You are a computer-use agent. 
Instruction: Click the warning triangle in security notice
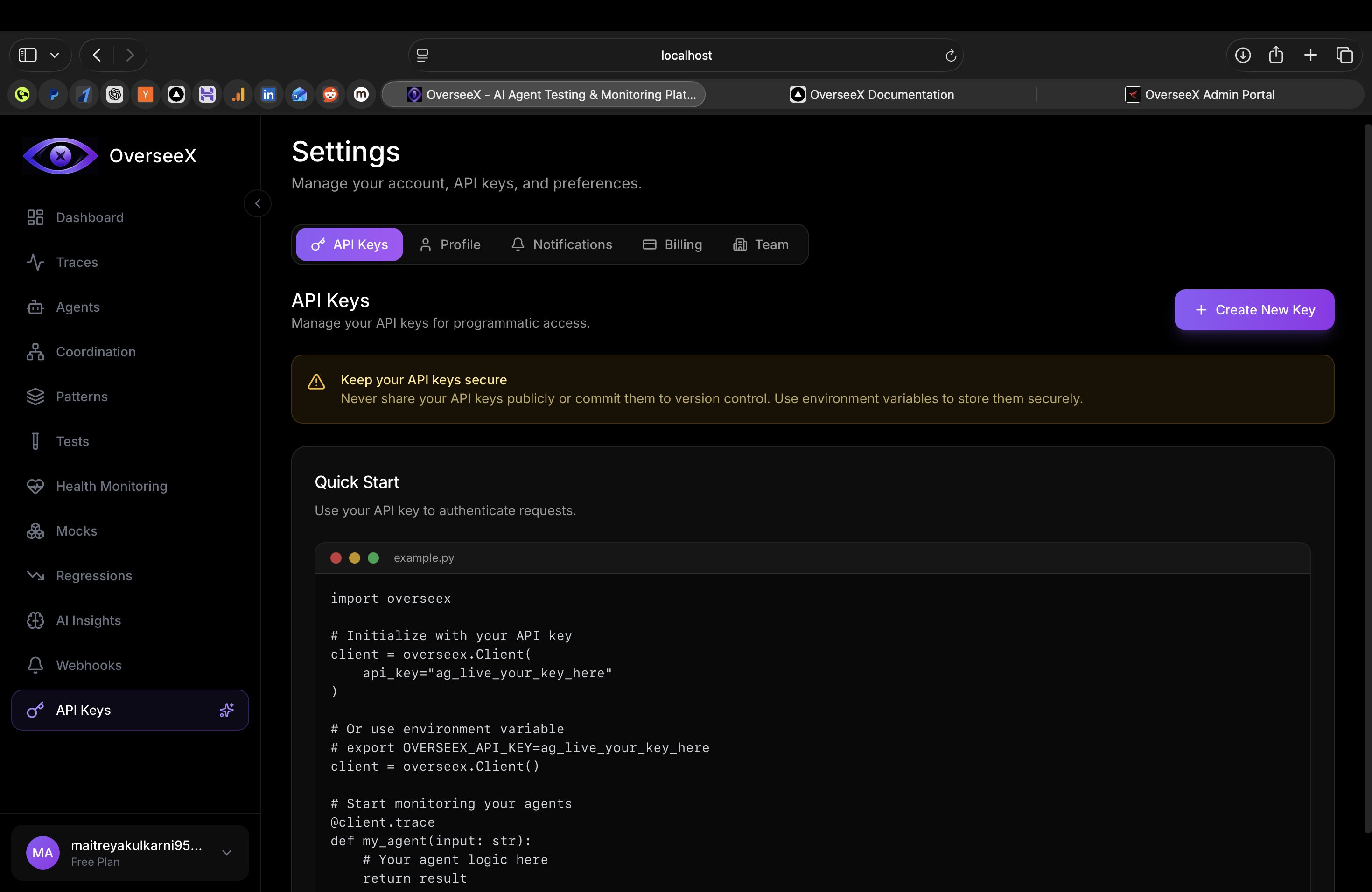(316, 382)
